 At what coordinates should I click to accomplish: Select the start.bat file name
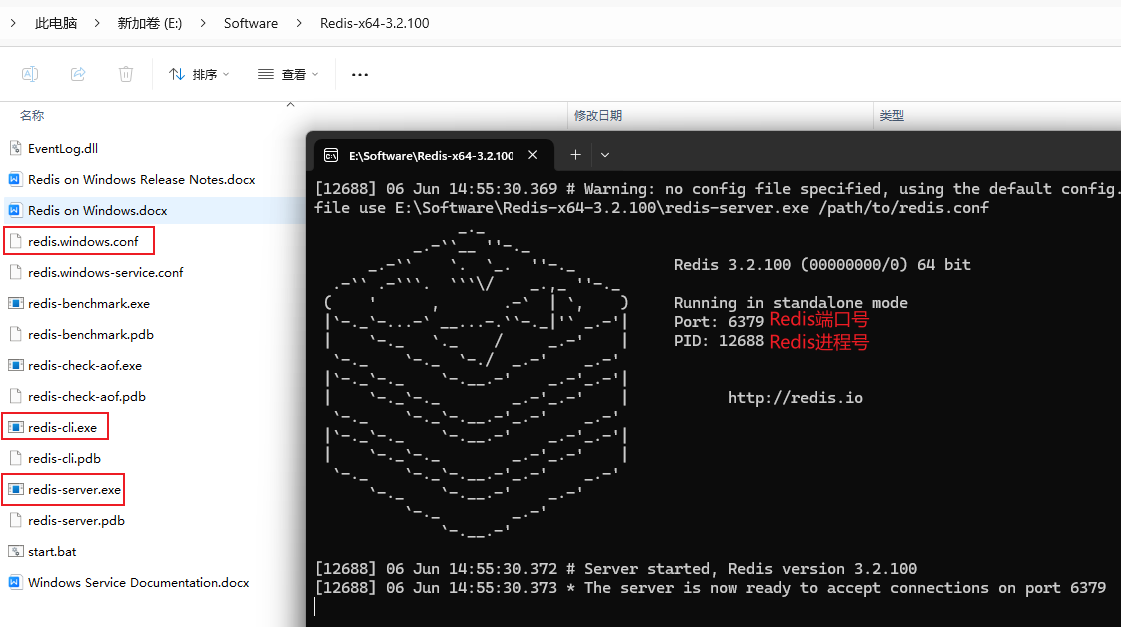pyautogui.click(x=52, y=551)
